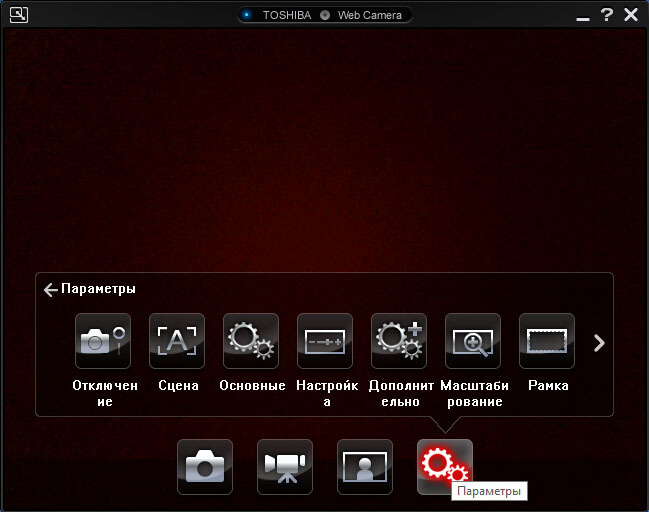
Task: Open help with question mark button
Action: point(607,15)
